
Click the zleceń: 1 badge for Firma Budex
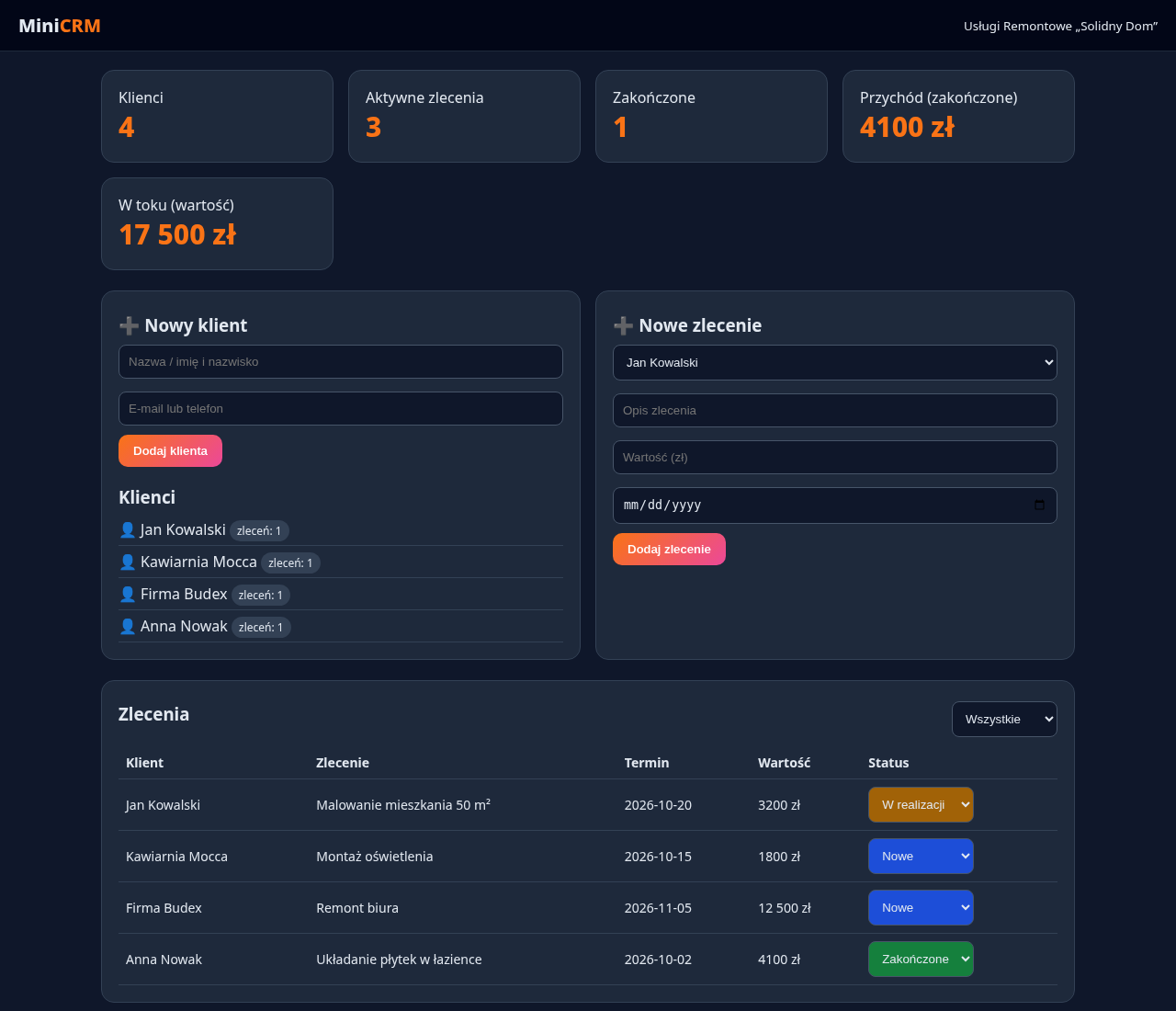(x=261, y=596)
